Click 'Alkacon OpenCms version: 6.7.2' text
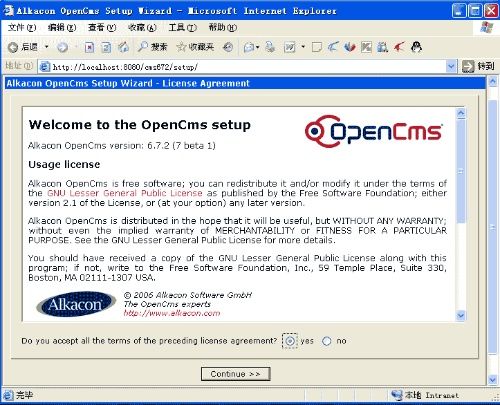The width and height of the screenshot is (500, 405). [122, 146]
